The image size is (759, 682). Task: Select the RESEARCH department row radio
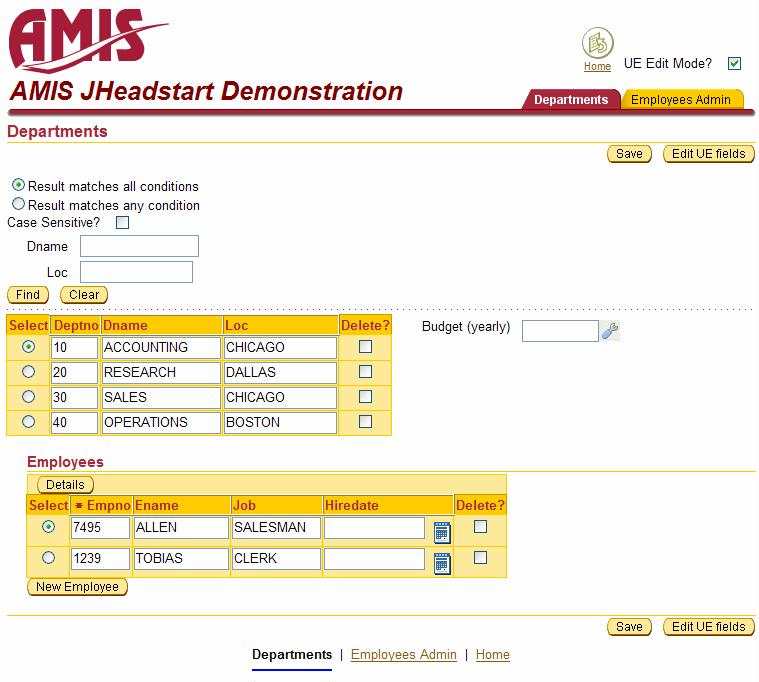click(x=28, y=371)
